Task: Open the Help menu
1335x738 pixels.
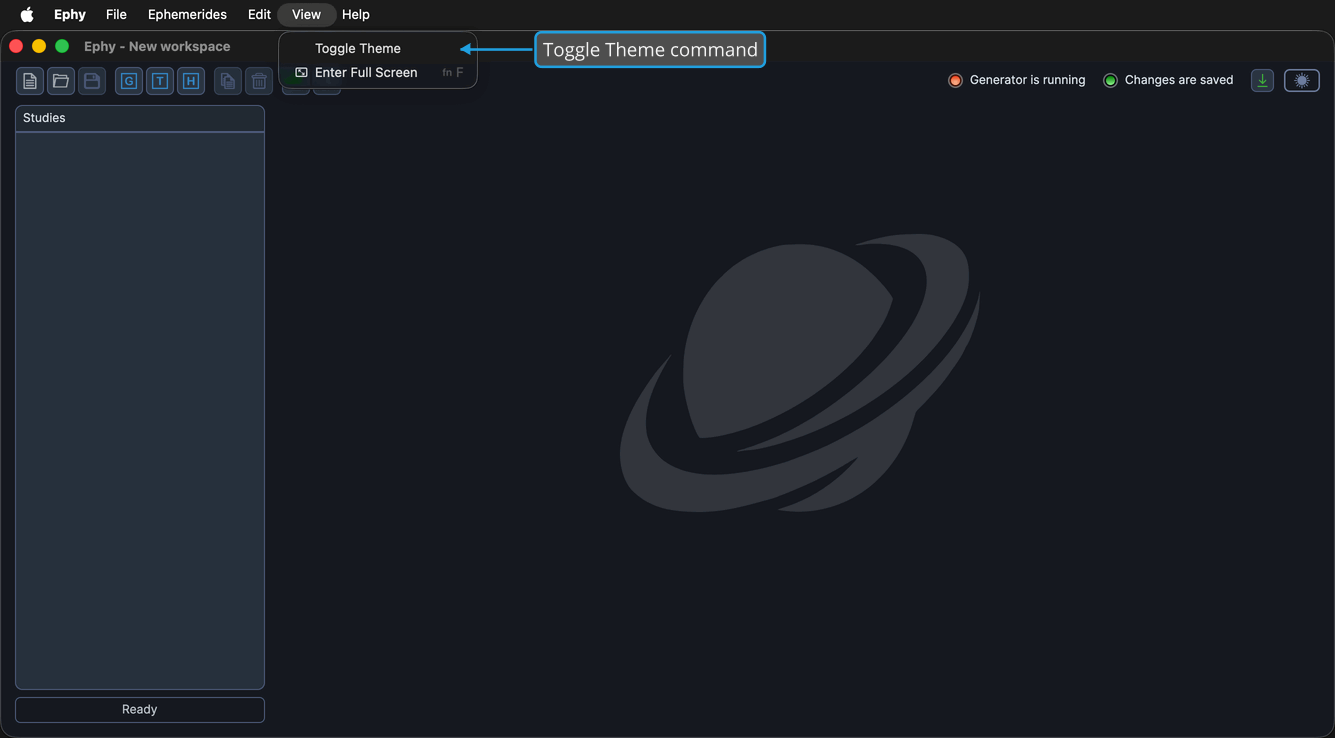Action: [355, 14]
